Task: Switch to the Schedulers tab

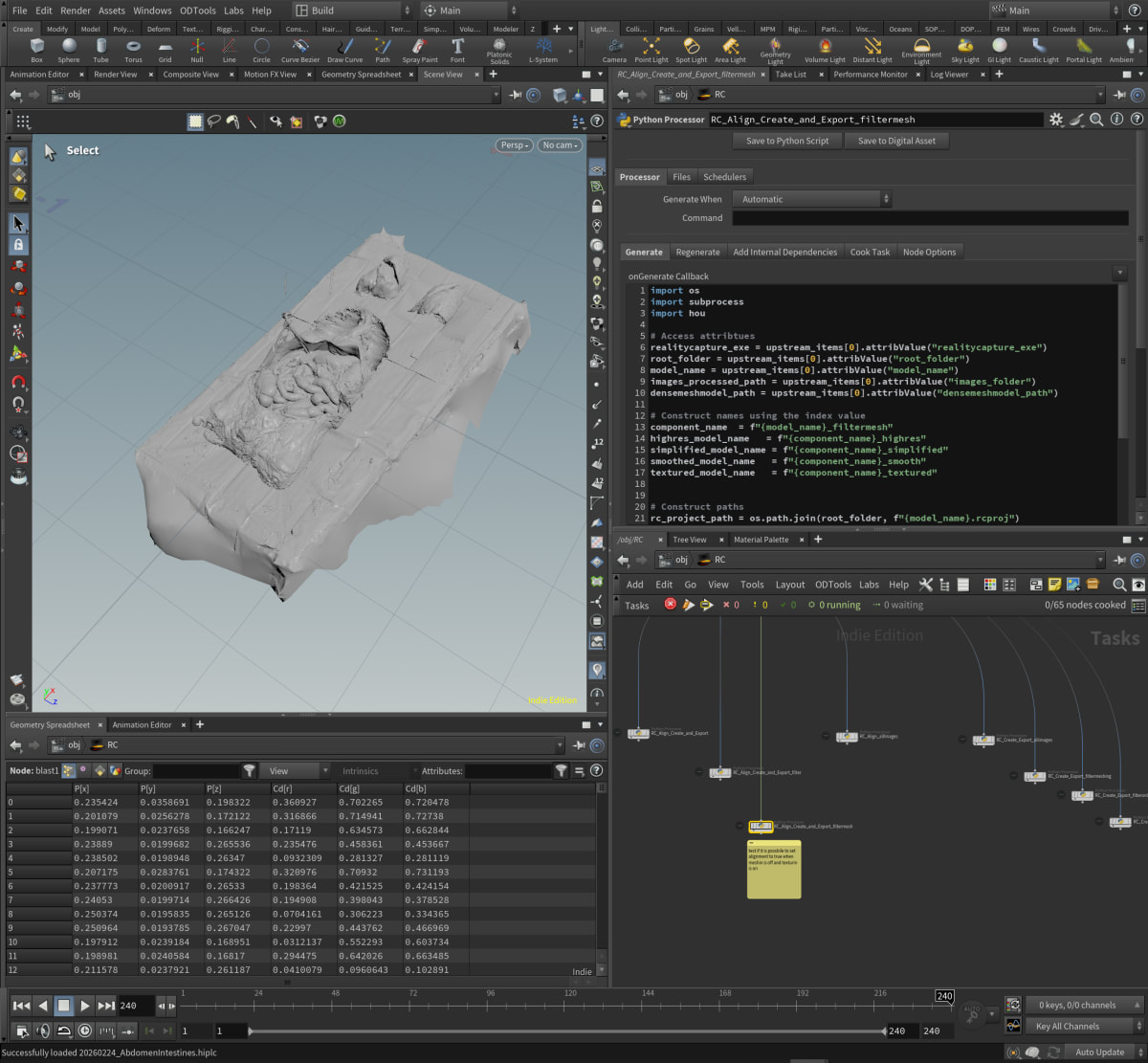Action: 724,177
